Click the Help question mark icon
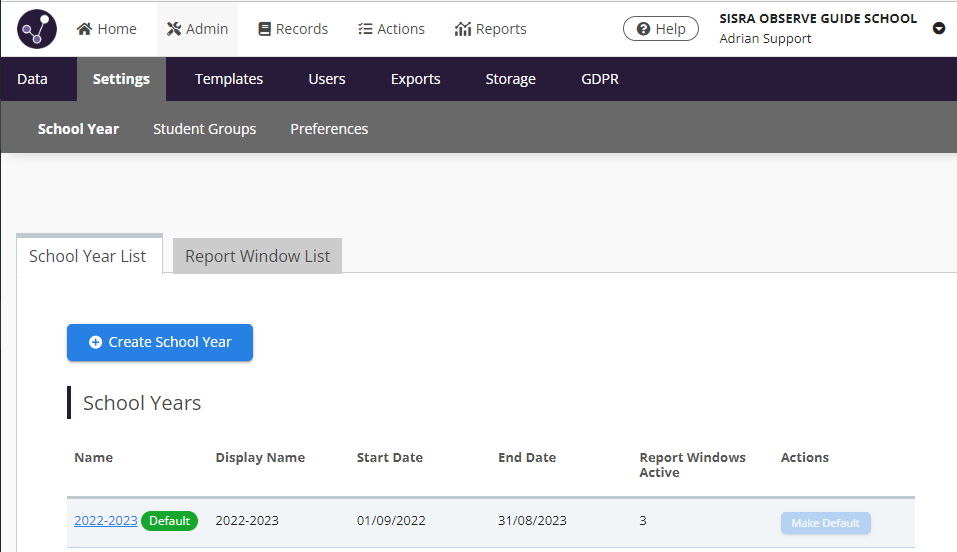957x552 pixels. pyautogui.click(x=643, y=29)
